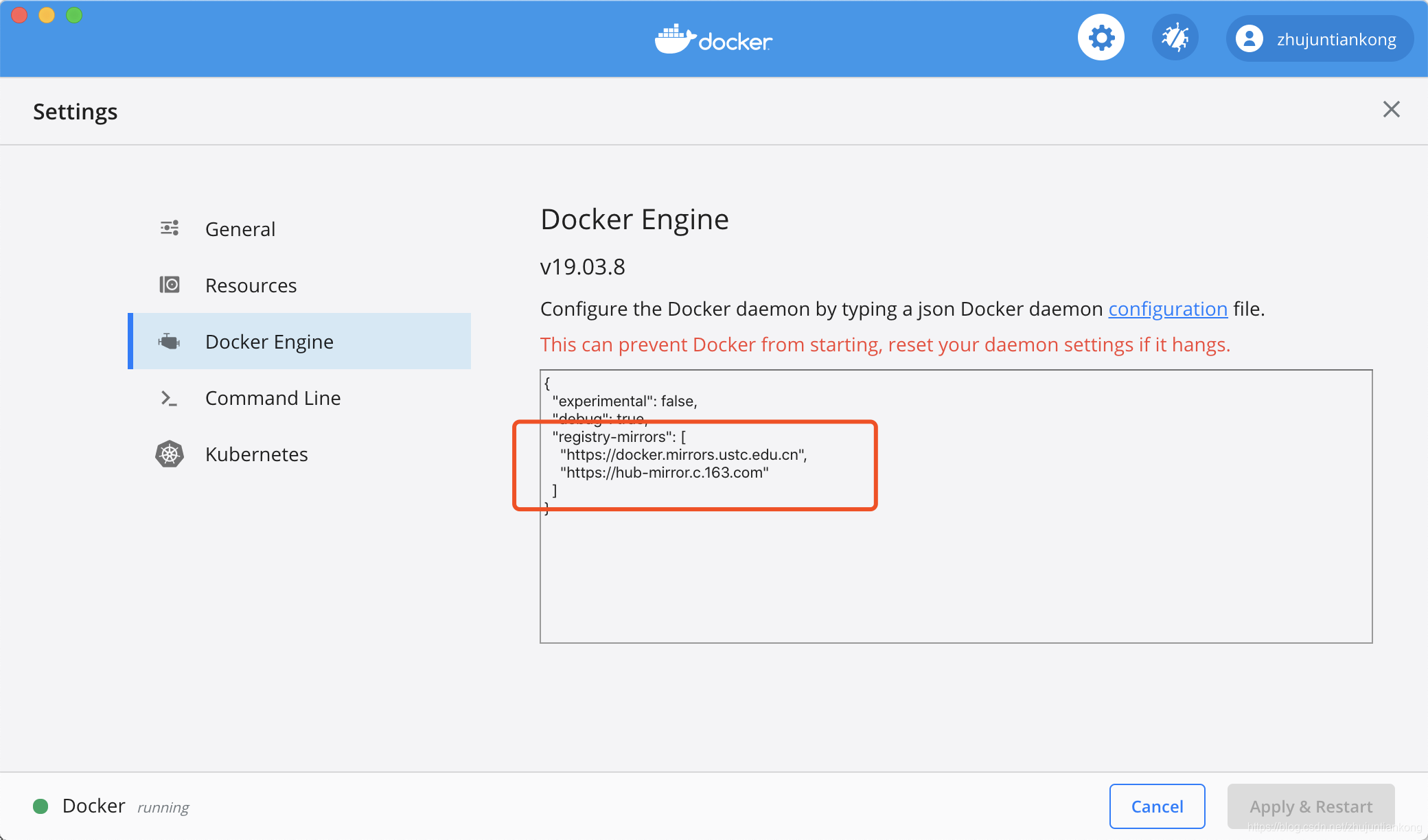The image size is (1428, 840).
Task: Click the Docker running status label
Action: tap(93, 805)
